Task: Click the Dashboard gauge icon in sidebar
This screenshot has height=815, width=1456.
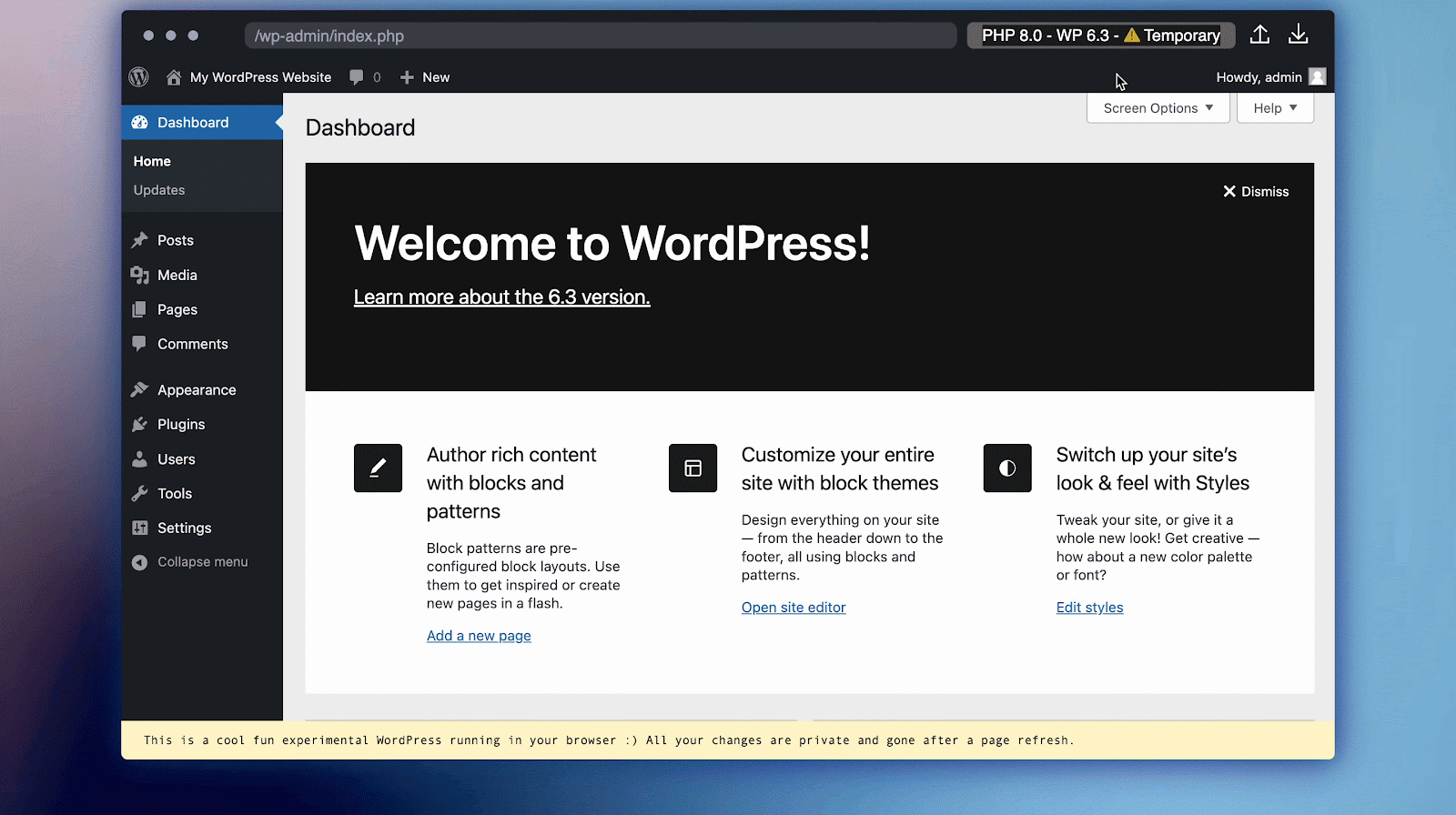Action: pyautogui.click(x=139, y=123)
